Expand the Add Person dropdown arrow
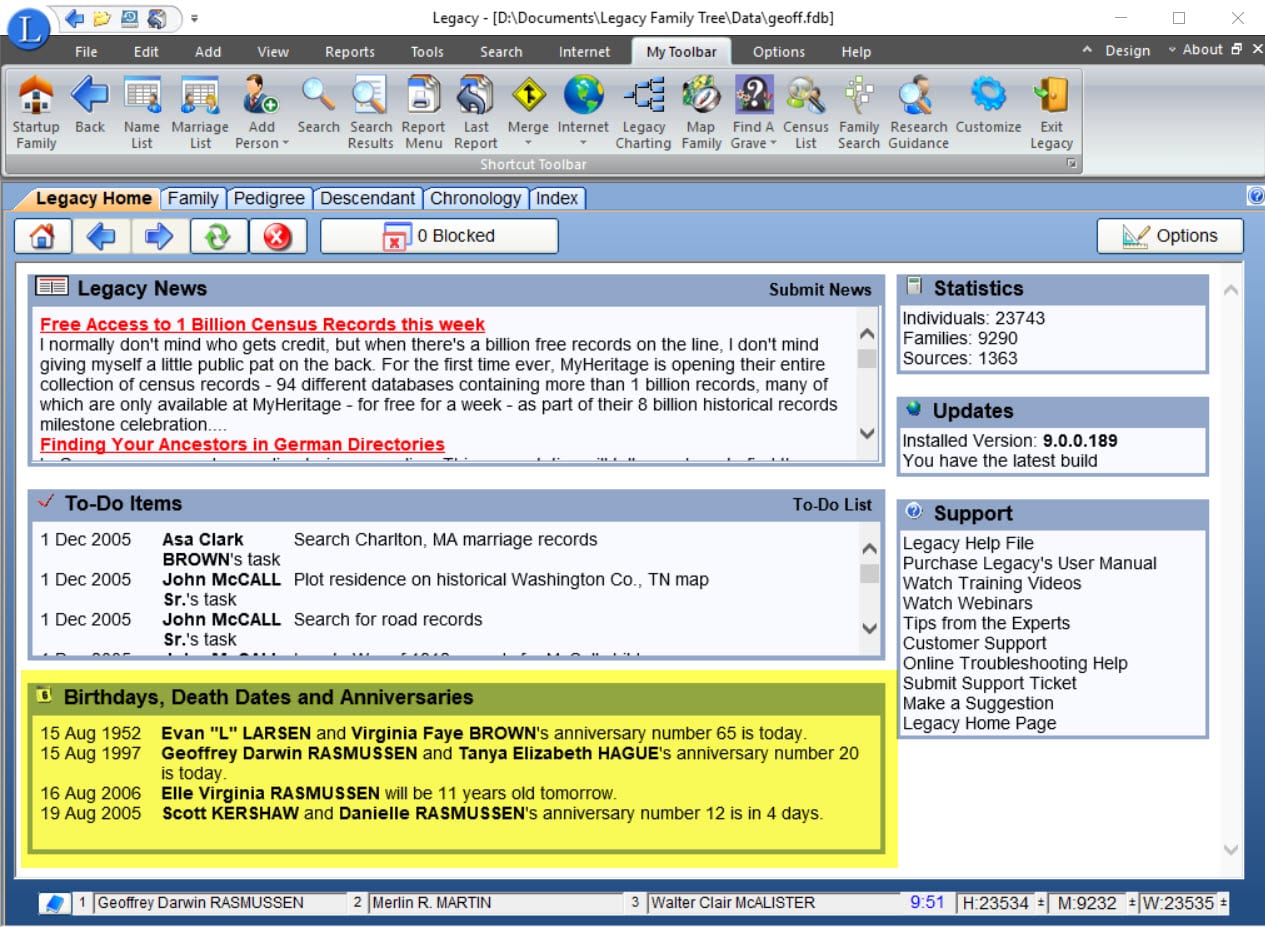 [286, 143]
